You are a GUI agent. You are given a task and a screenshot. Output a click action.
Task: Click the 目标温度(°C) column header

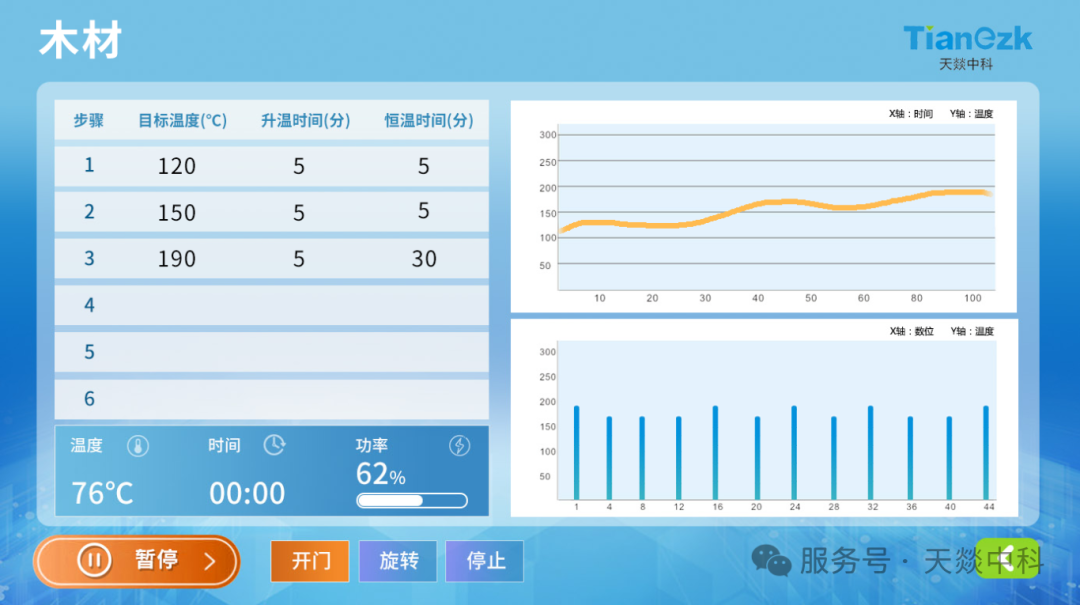(x=183, y=121)
